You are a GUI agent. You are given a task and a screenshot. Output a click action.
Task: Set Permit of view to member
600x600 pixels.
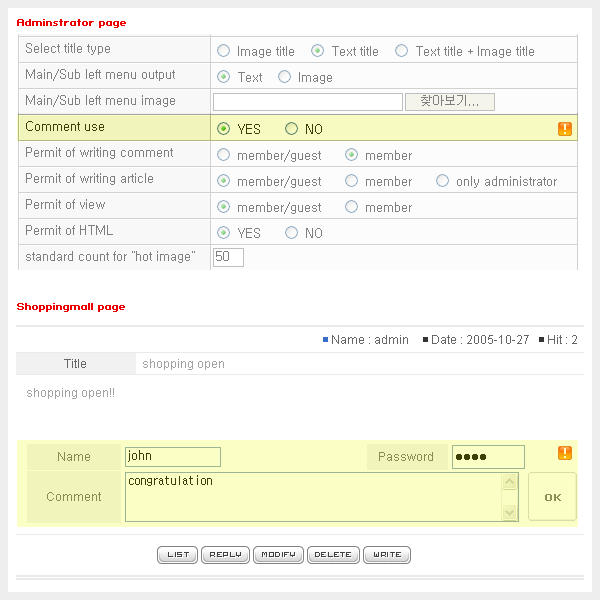(x=351, y=207)
